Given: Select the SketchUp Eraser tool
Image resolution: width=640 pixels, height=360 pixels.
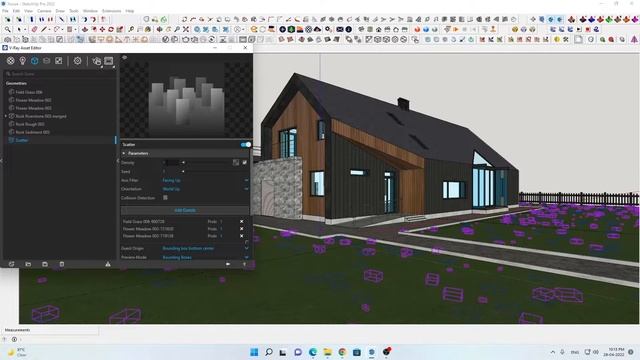Looking at the screenshot, I should [34, 29].
